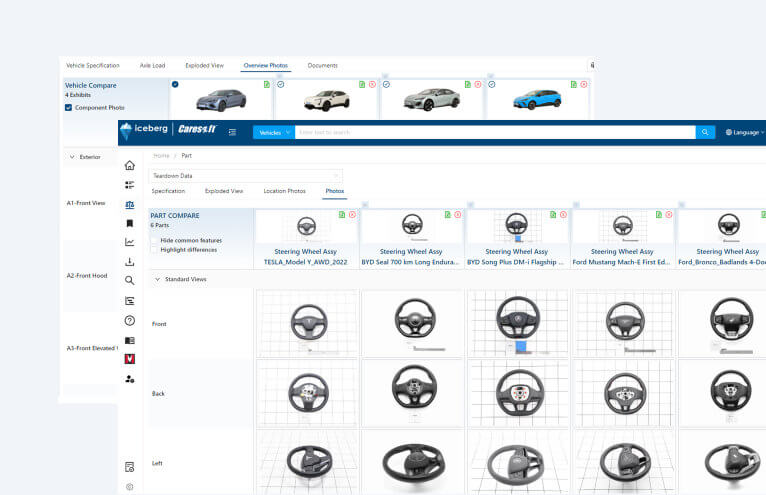Click the iceberg logo in header
The width and height of the screenshot is (766, 495).
(144, 130)
